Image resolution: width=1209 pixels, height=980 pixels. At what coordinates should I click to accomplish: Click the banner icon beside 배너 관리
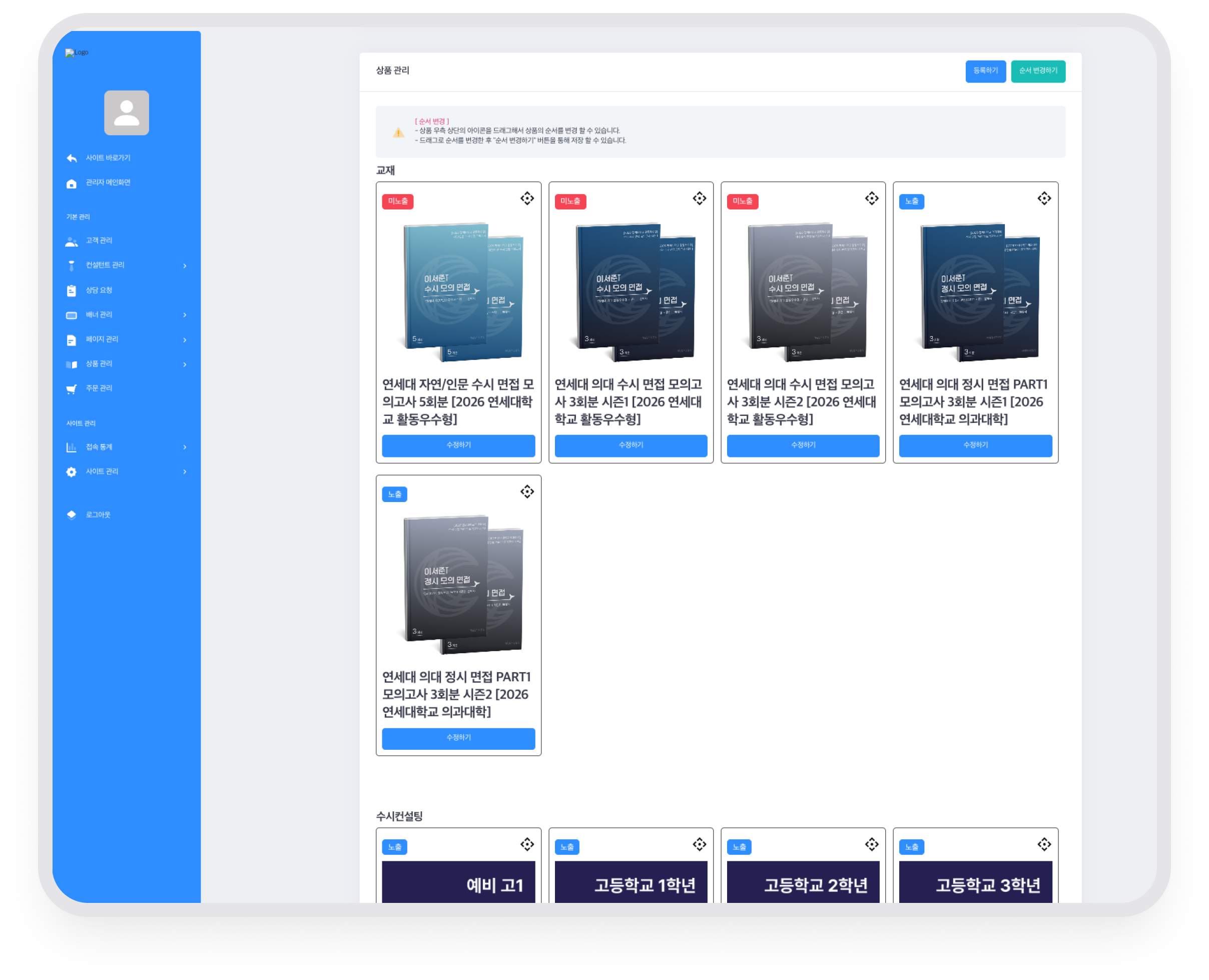72,315
